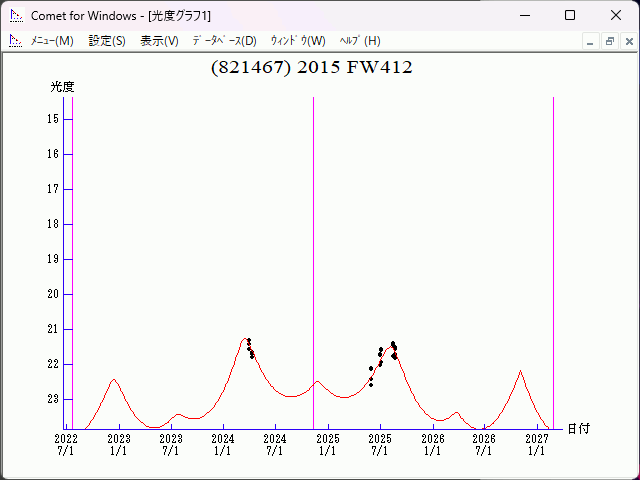640x480 pixels.
Task: Click the magnitude 15 tick label
Action: tap(53, 119)
